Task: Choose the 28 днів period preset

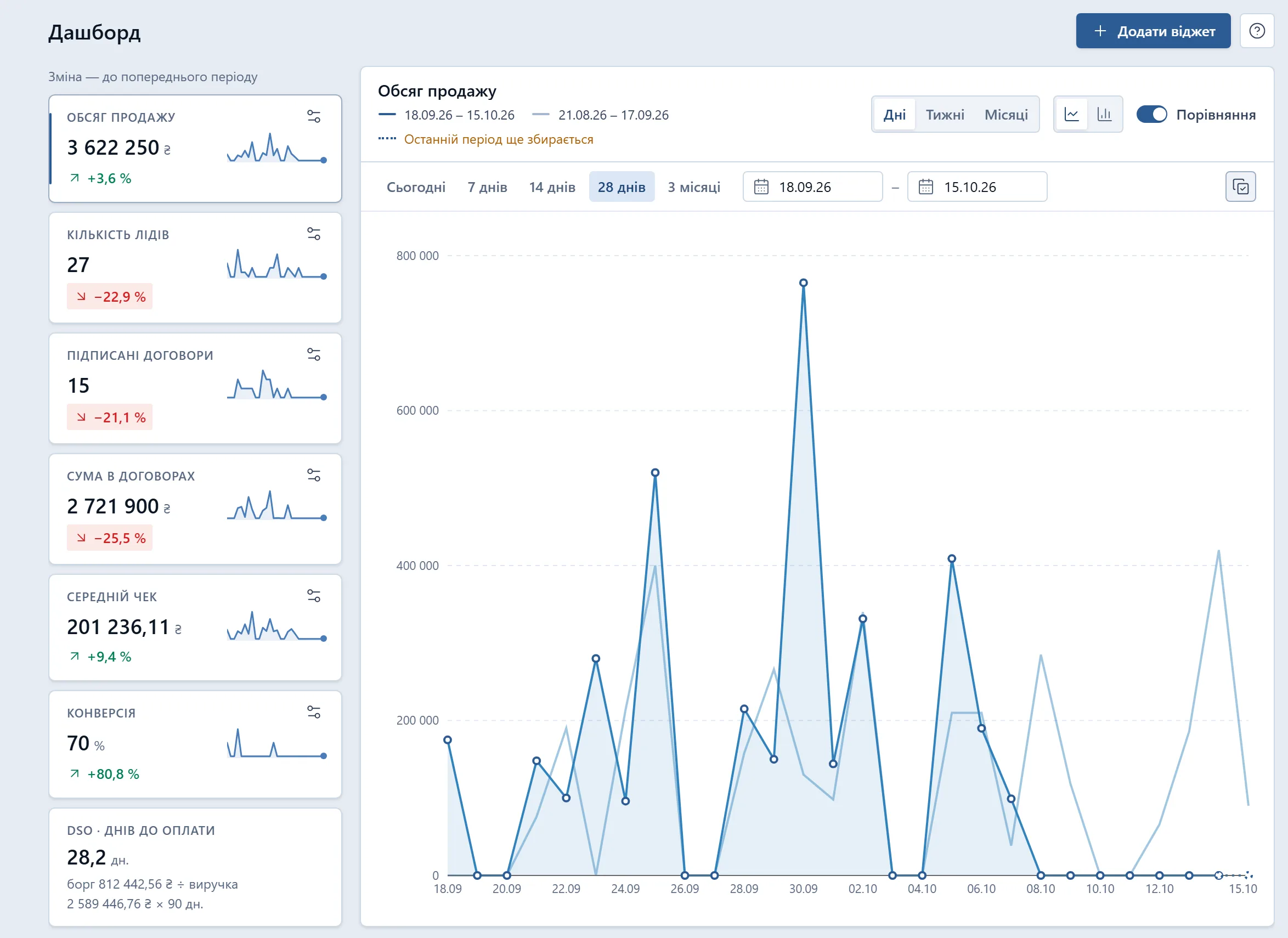Action: [622, 187]
